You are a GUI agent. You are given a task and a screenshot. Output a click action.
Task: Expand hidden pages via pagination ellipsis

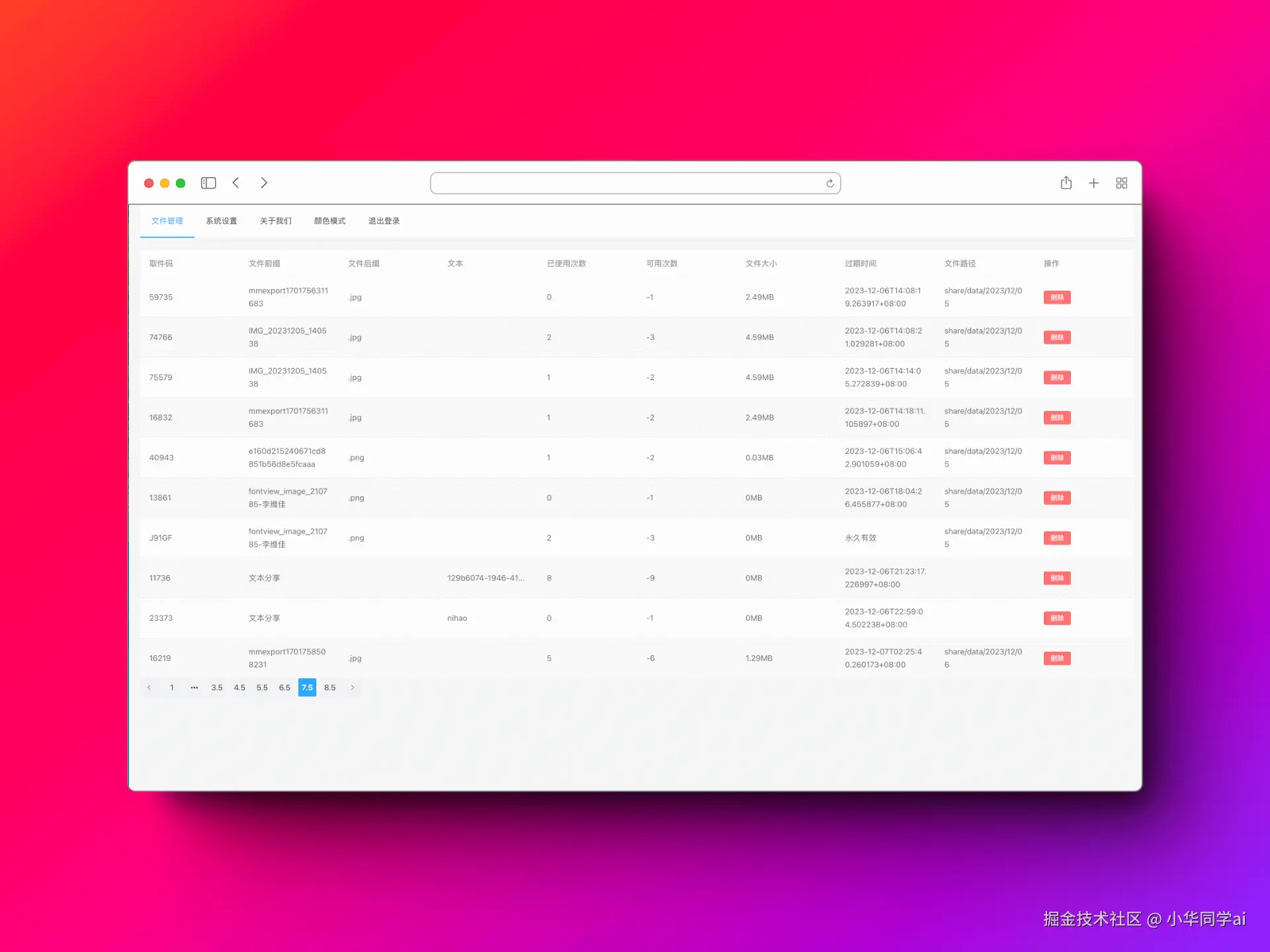tap(194, 688)
